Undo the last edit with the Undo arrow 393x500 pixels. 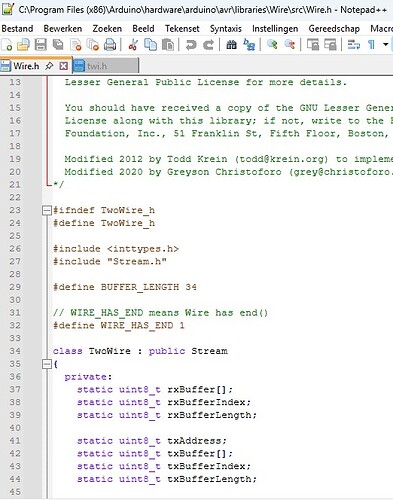coord(191,44)
